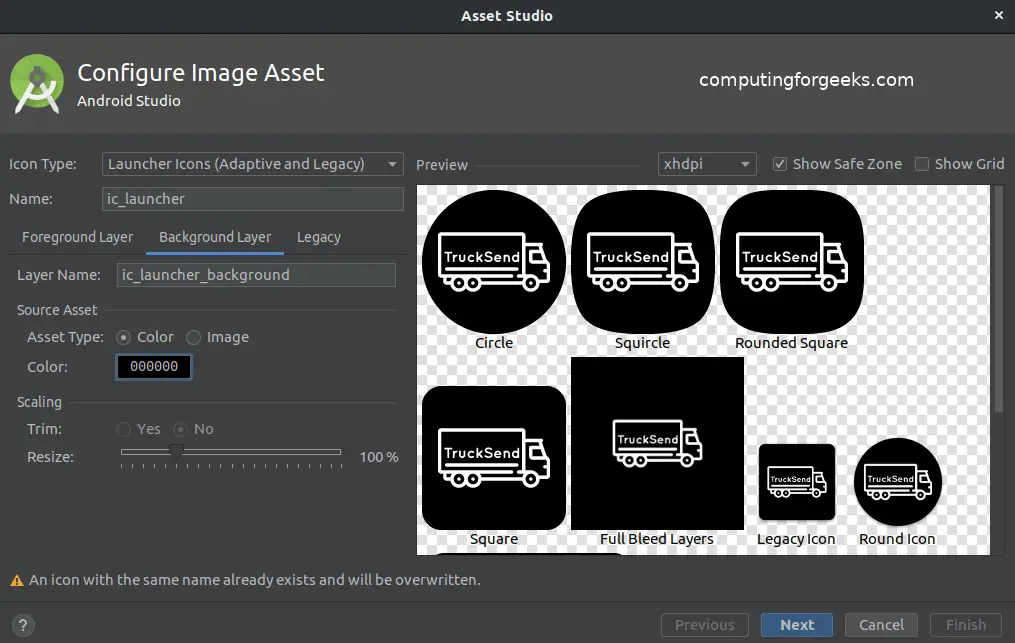
Task: Open the help question mark button
Action: (23, 625)
